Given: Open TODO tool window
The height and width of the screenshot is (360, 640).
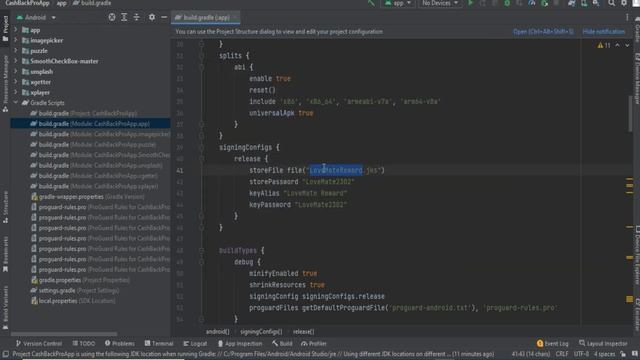Looking at the screenshot, I should (x=84, y=343).
